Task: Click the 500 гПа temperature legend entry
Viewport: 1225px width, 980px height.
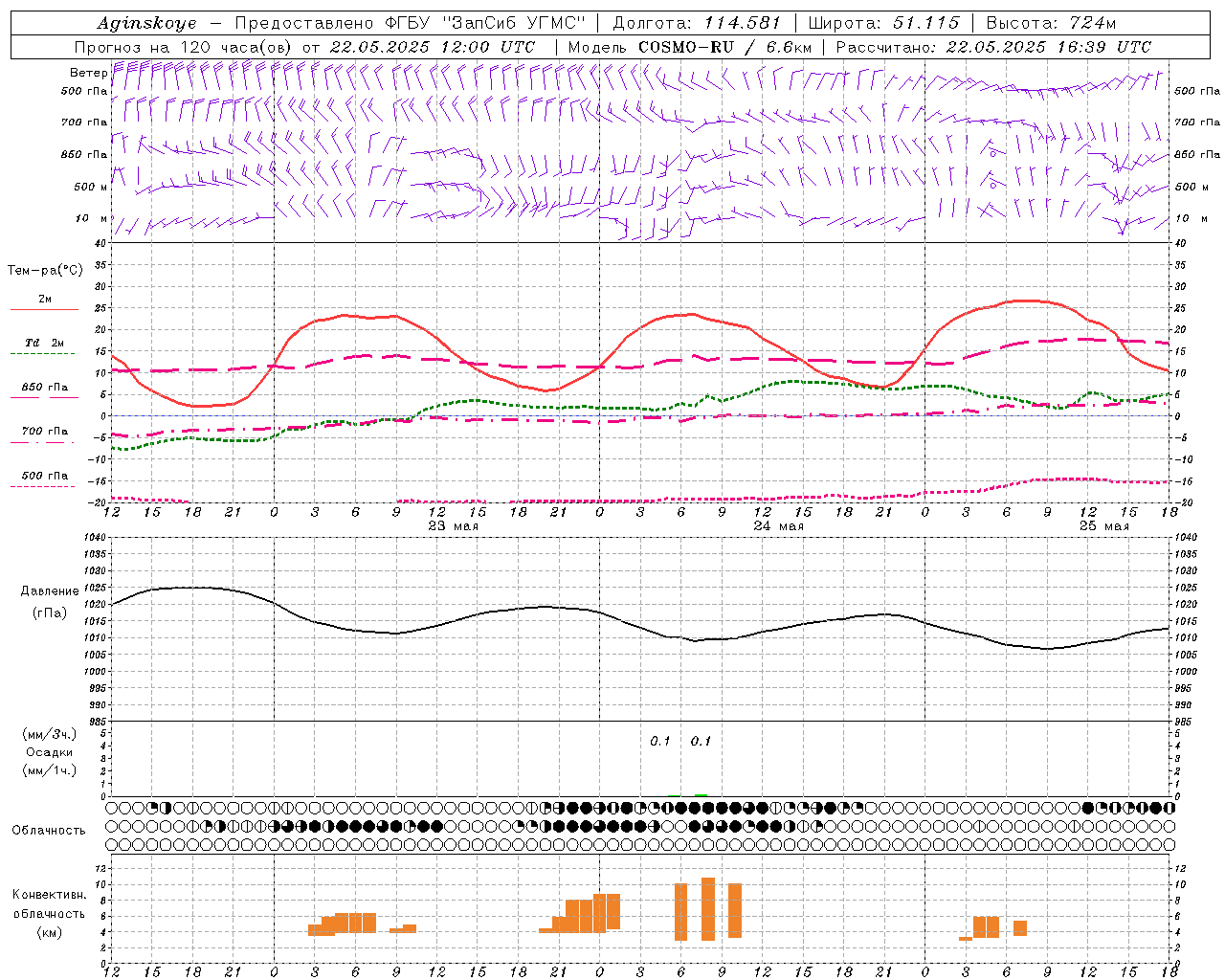Action: (44, 475)
